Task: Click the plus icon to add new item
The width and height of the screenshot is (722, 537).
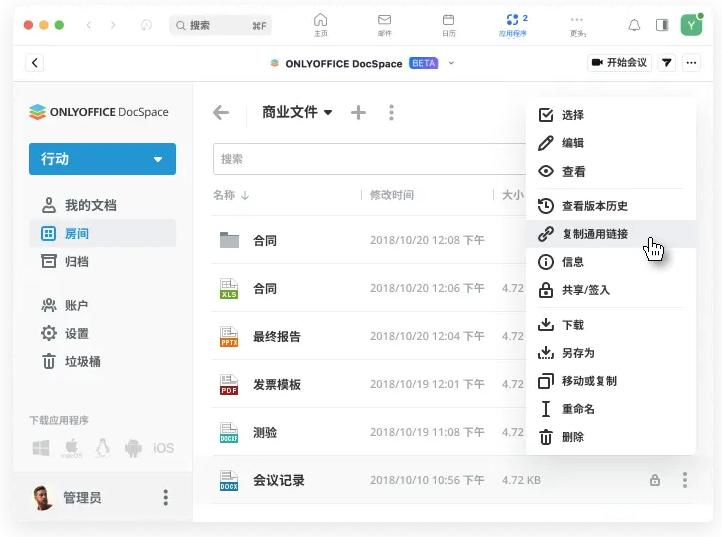Action: [x=358, y=112]
